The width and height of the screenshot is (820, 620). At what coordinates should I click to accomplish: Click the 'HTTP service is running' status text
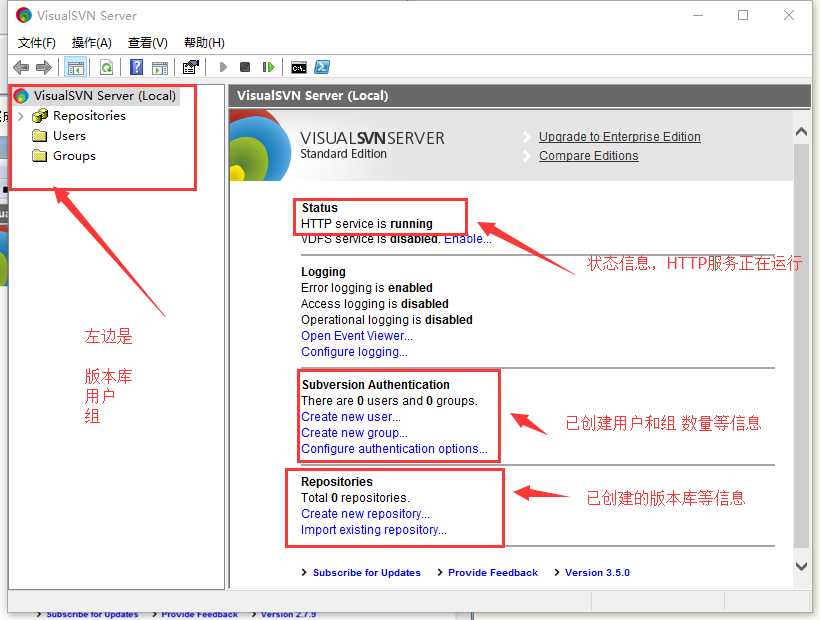(367, 224)
